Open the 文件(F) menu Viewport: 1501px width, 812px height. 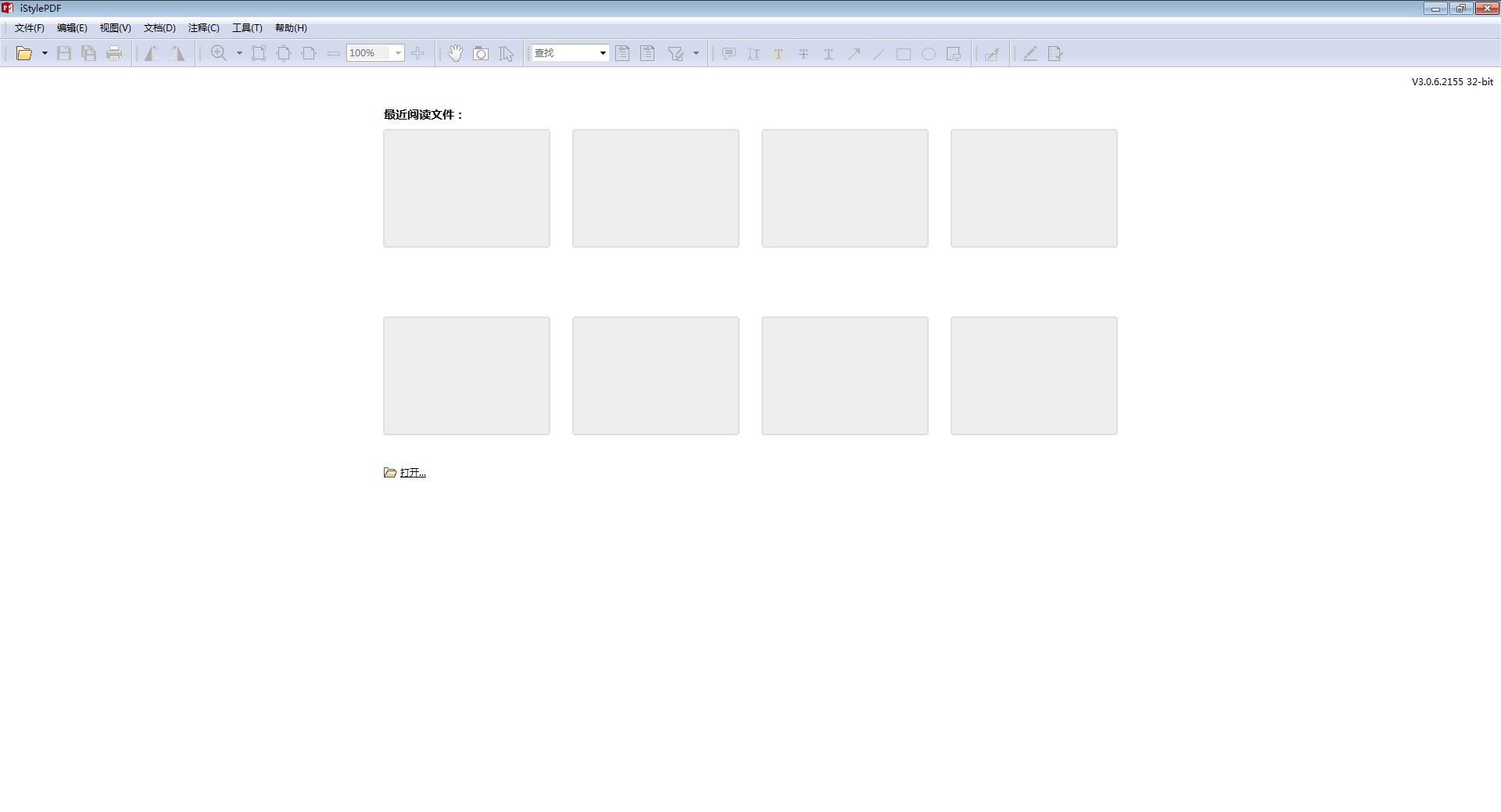pyautogui.click(x=28, y=28)
